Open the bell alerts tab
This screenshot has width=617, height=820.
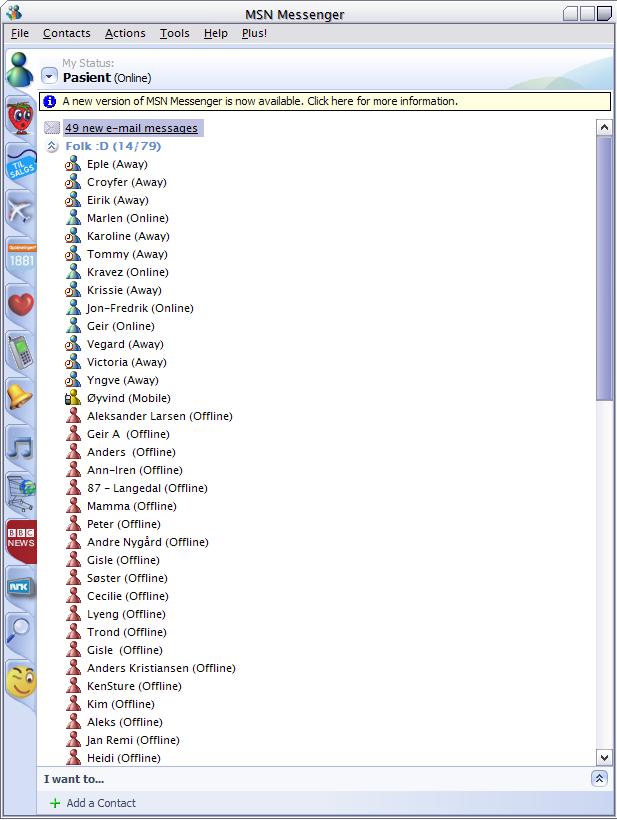point(20,397)
